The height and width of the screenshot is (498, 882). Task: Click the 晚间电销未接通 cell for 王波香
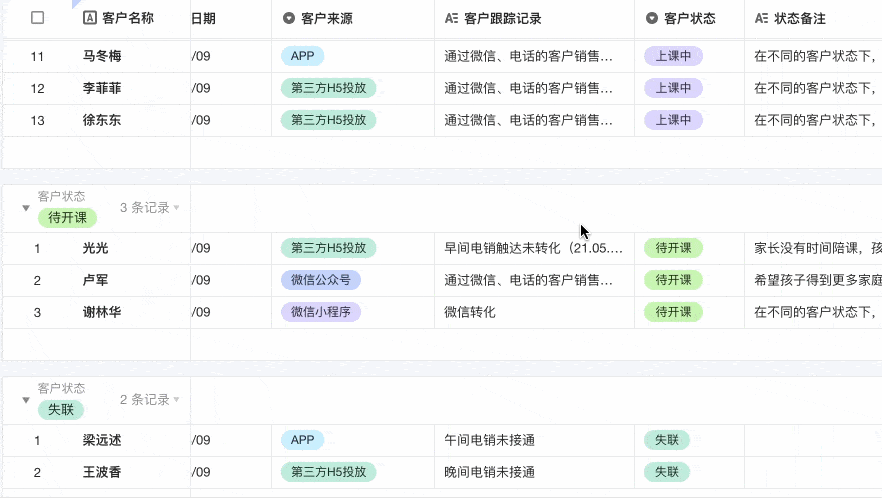(x=490, y=472)
